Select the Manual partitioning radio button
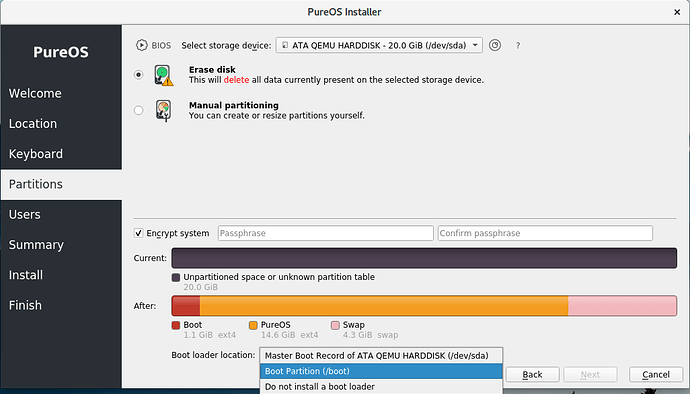 point(139,110)
